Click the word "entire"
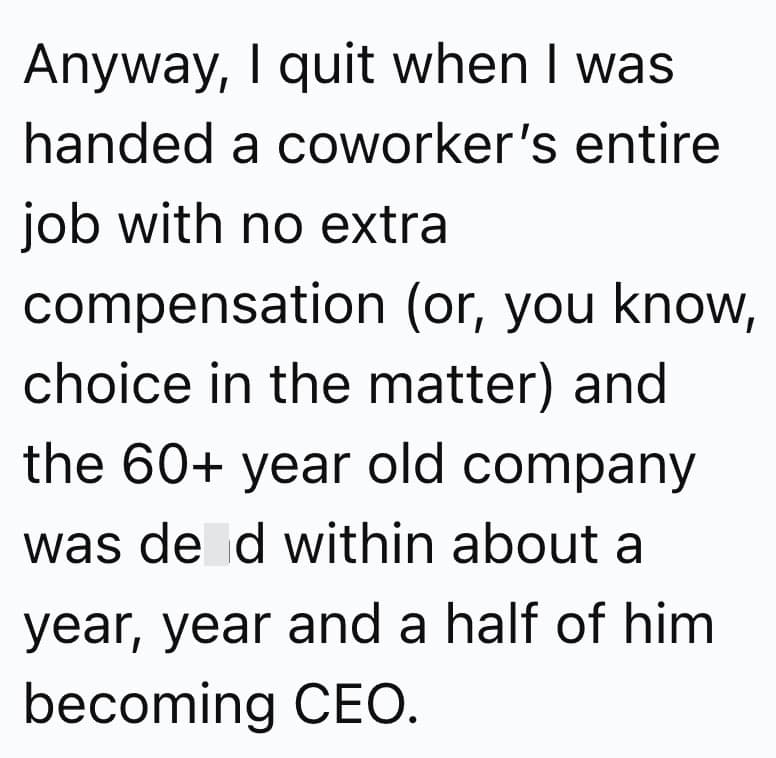Image resolution: width=776 pixels, height=758 pixels. (650, 146)
